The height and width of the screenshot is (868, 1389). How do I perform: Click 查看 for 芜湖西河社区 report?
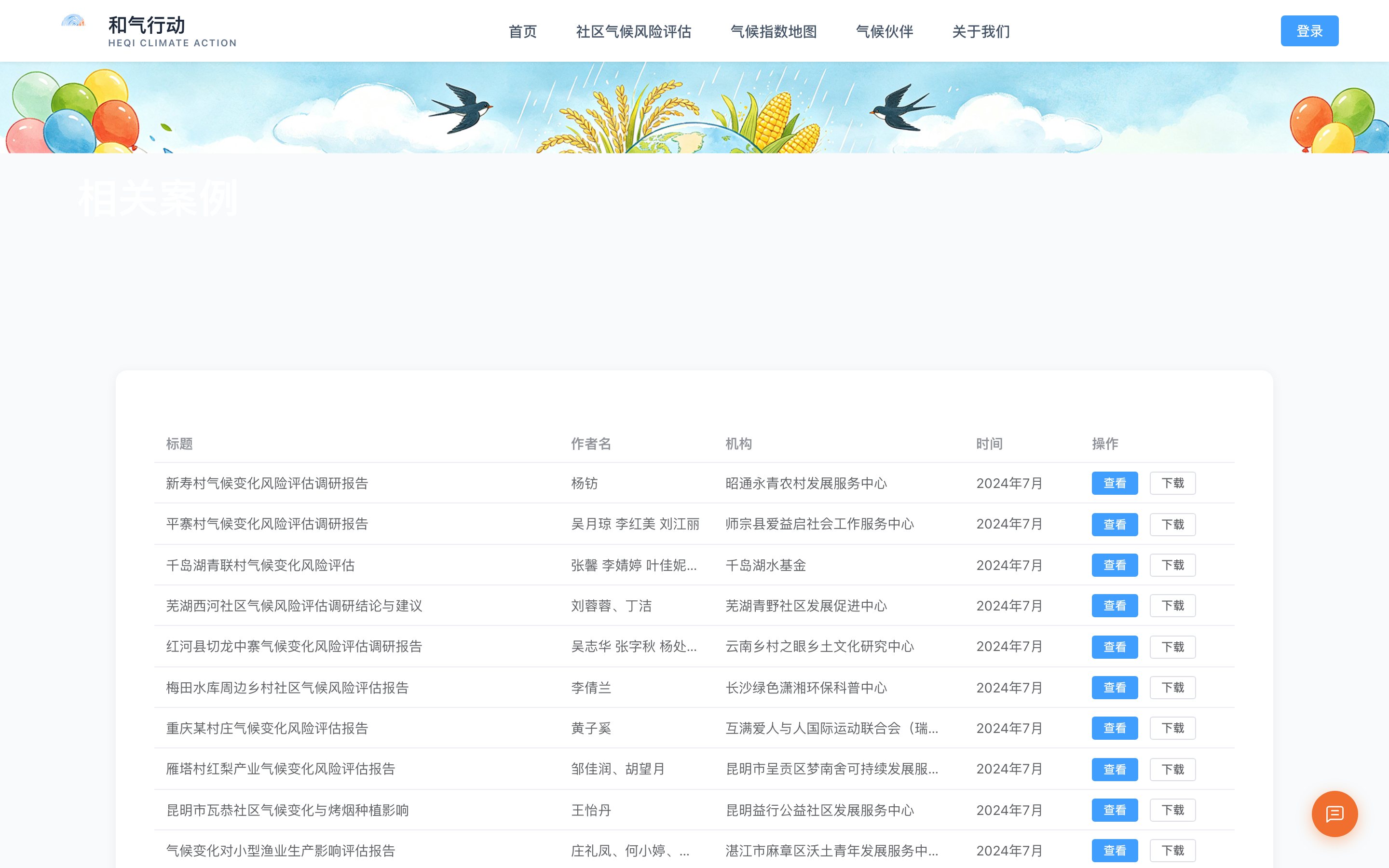(1115, 606)
